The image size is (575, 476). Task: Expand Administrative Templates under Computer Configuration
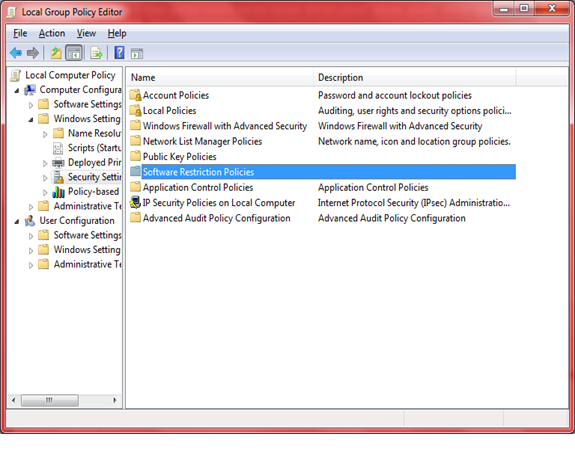click(x=31, y=207)
